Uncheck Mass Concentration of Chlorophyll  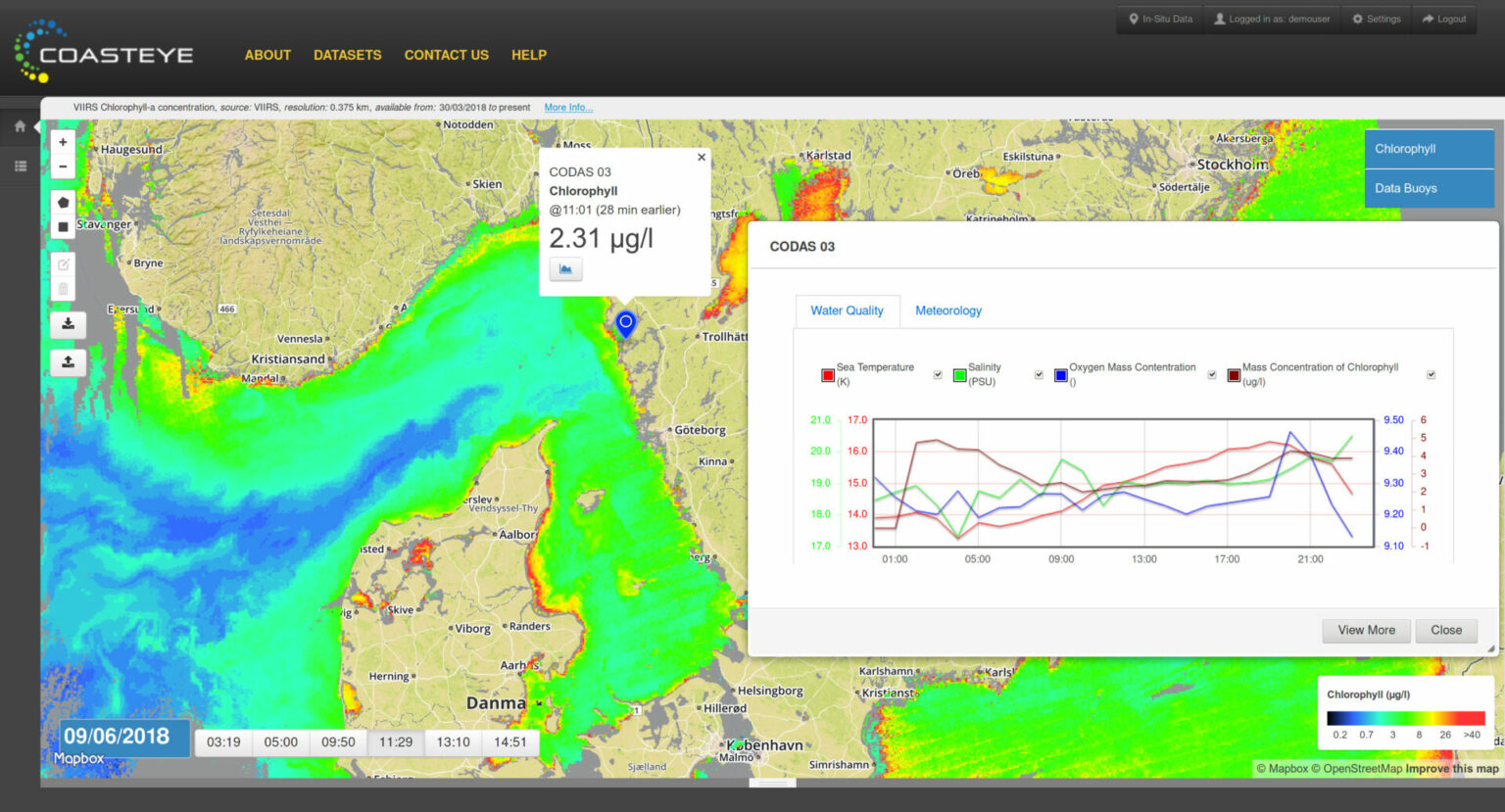click(x=1431, y=374)
